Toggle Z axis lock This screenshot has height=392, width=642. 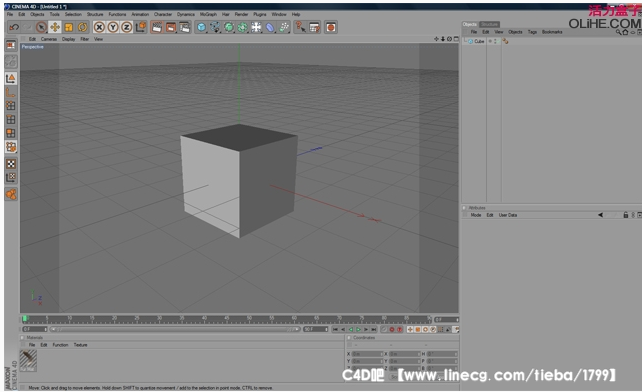click(x=127, y=27)
